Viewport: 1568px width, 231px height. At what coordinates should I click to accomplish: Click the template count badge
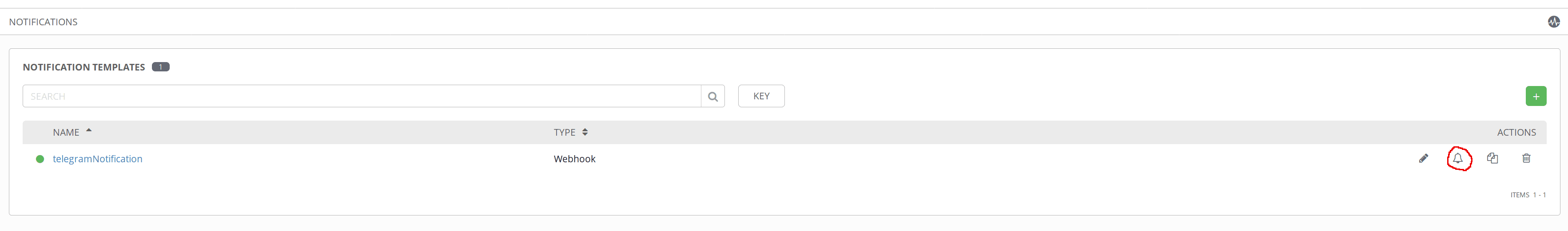coord(161,67)
